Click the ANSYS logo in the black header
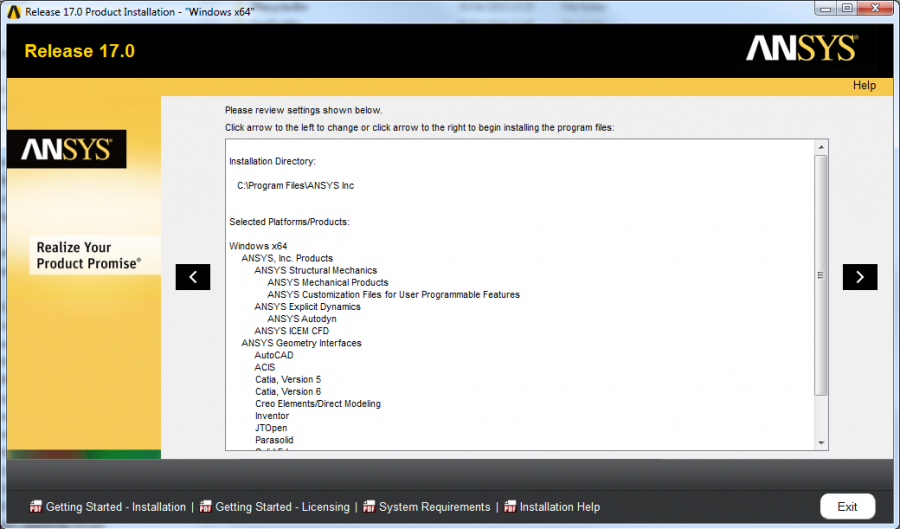 (801, 49)
